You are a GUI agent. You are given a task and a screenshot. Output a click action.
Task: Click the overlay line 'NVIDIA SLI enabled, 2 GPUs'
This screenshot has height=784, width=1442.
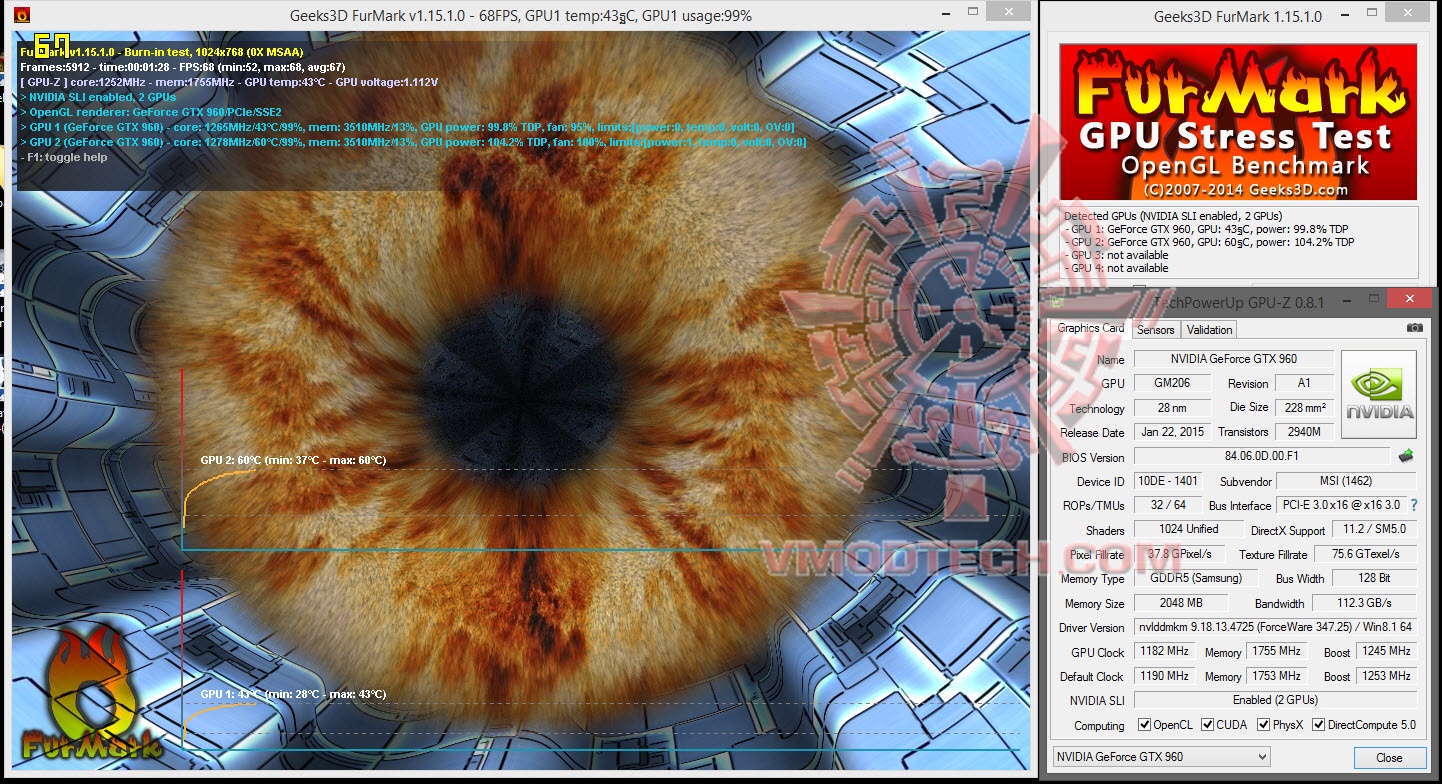pos(98,97)
